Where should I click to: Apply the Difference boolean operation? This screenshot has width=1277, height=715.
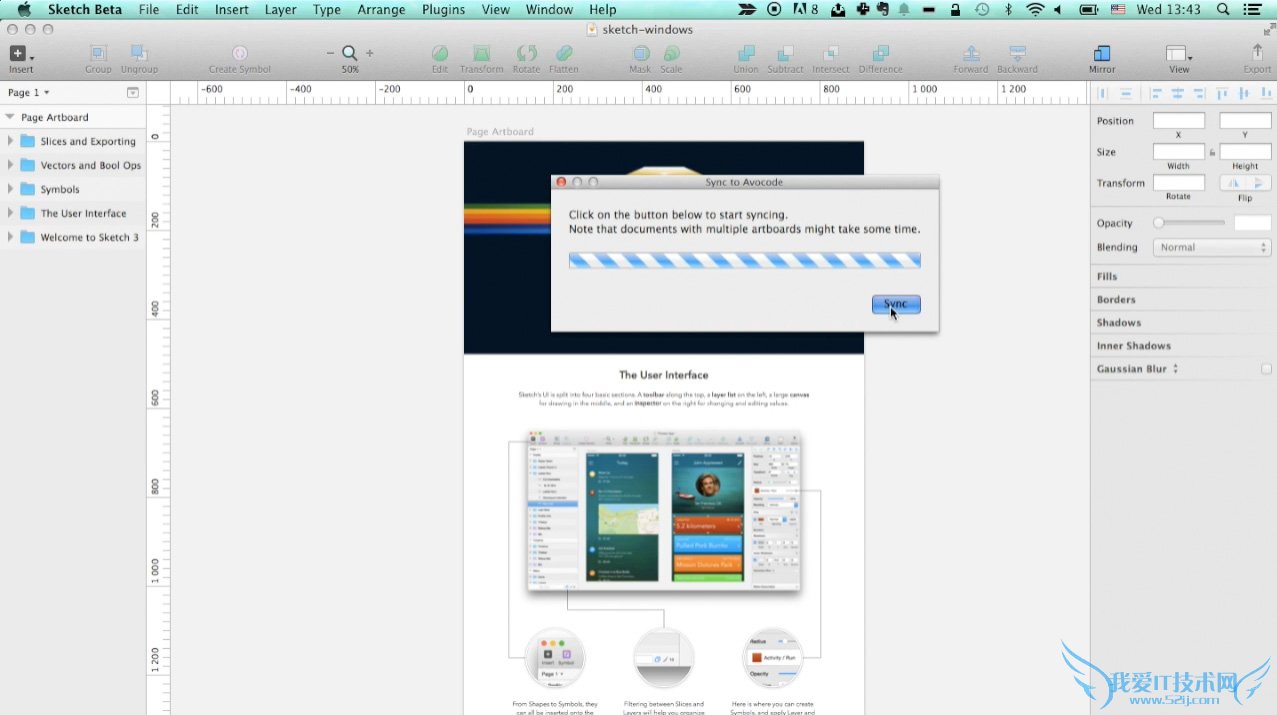880,53
